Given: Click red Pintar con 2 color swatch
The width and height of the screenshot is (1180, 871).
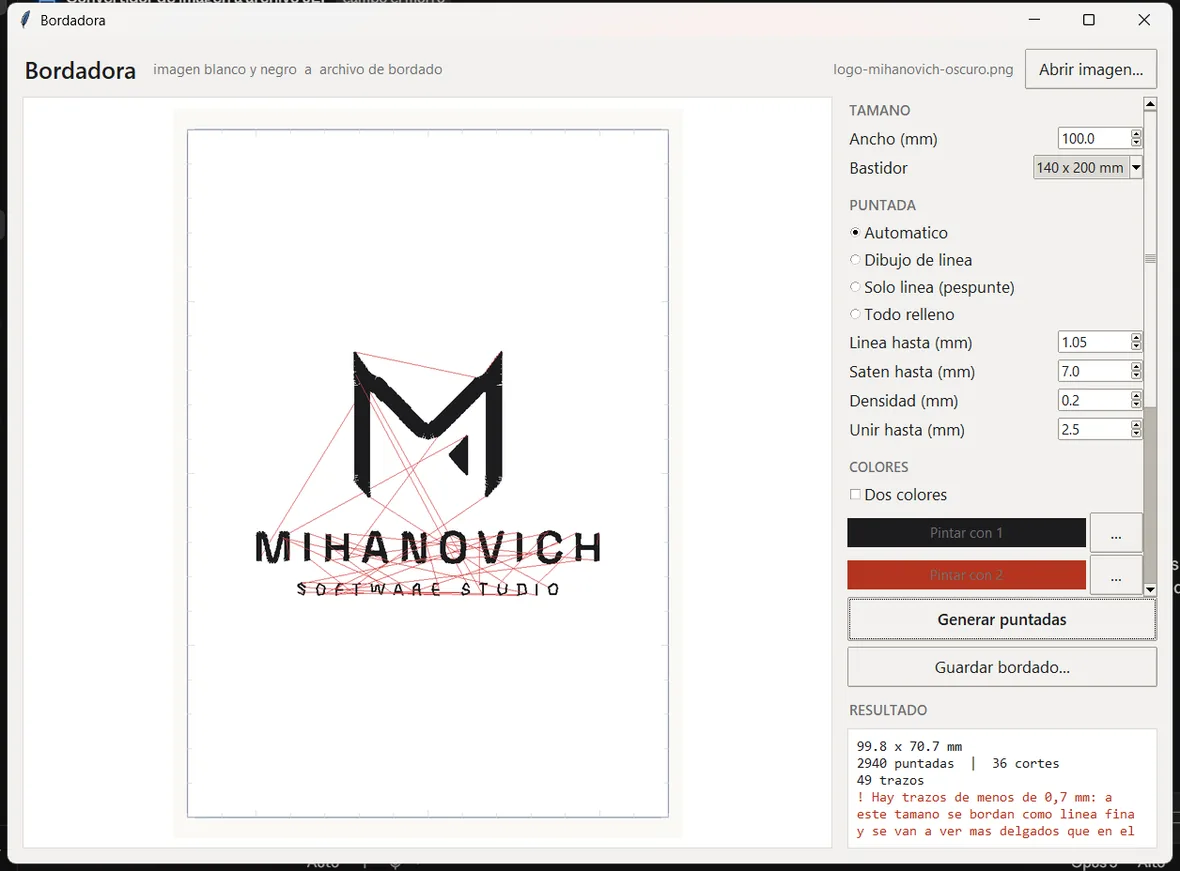Looking at the screenshot, I should 966,575.
